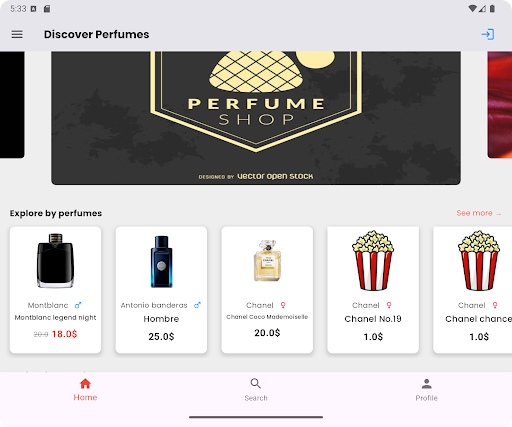Click male symbol beside Montblanc
Screen dimensions: 512x427
pos(78,305)
